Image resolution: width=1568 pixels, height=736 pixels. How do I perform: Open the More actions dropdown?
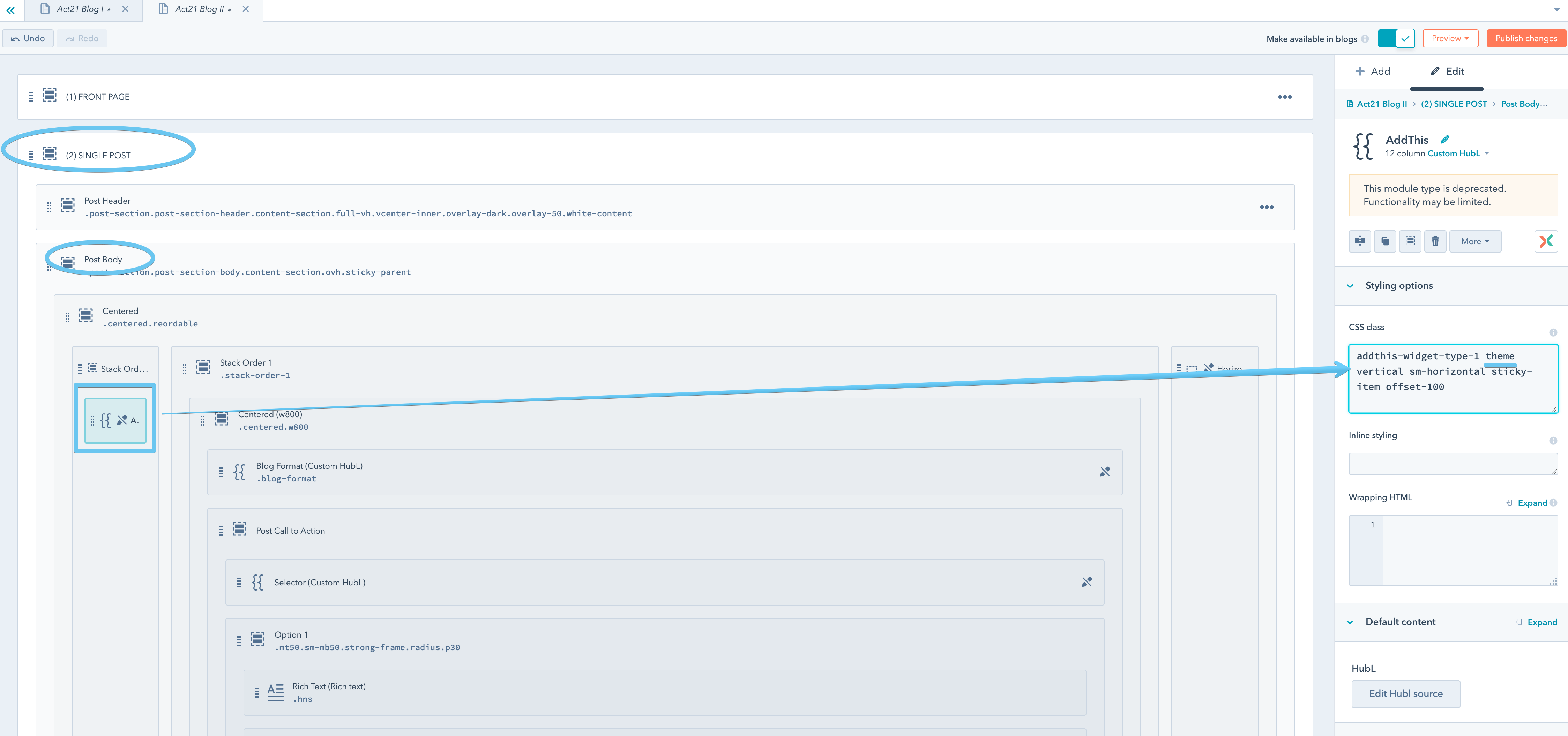1475,241
